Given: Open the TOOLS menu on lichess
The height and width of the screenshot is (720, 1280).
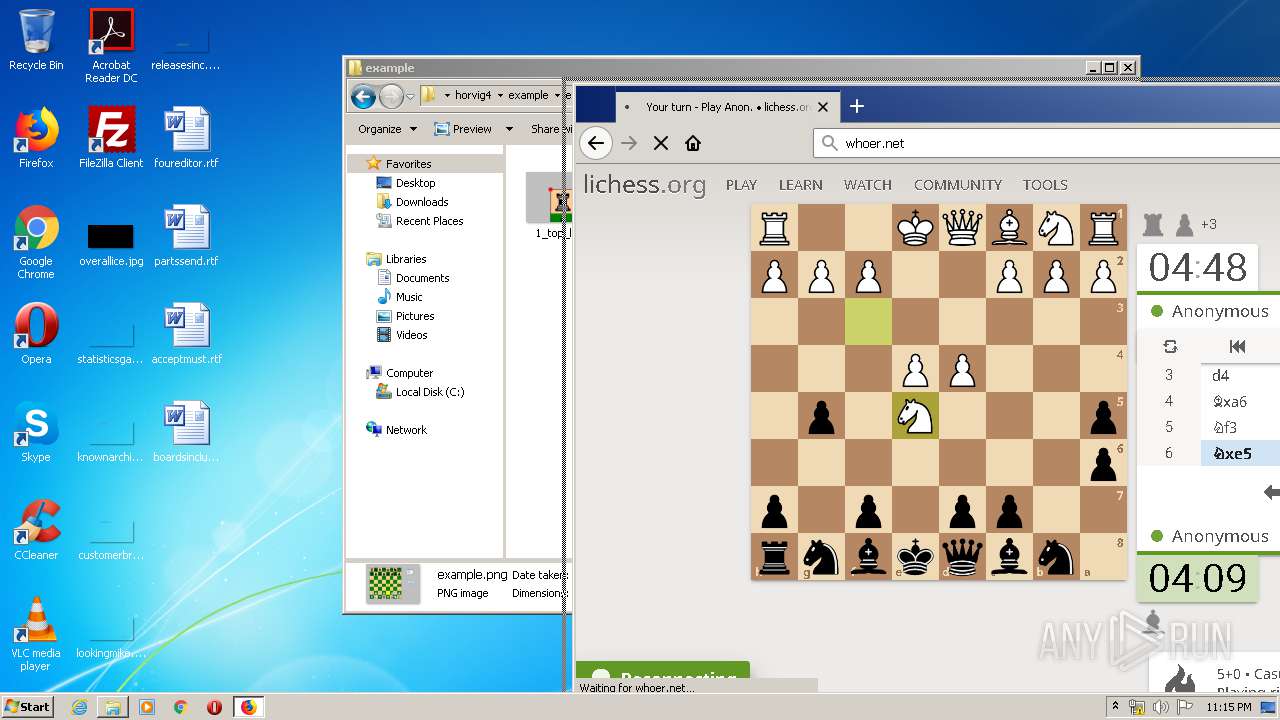Looking at the screenshot, I should [1045, 185].
